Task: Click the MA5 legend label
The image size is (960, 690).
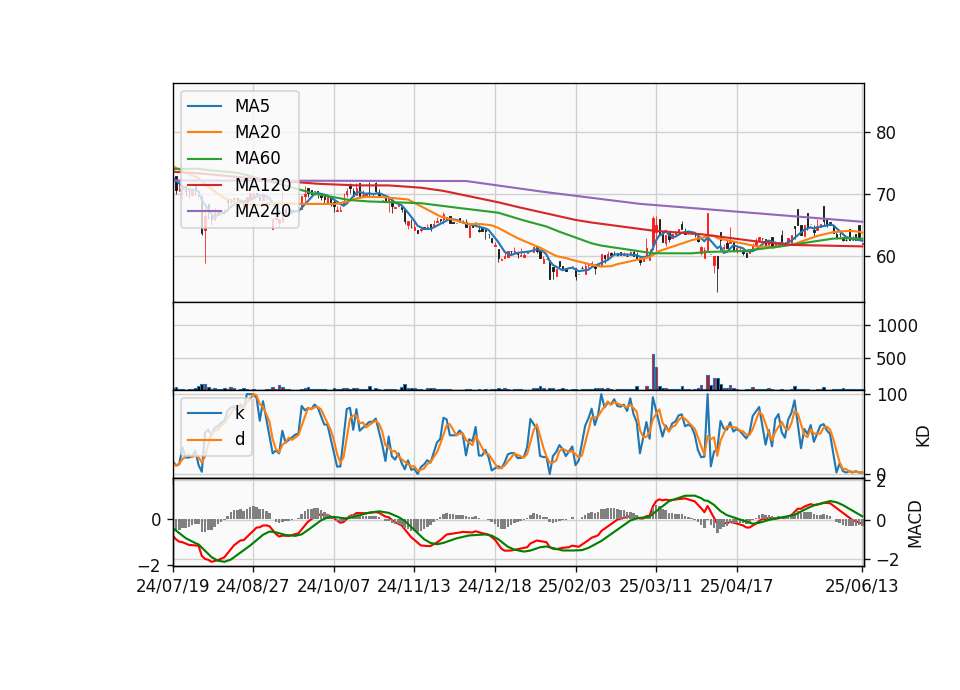Action: [x=252, y=106]
